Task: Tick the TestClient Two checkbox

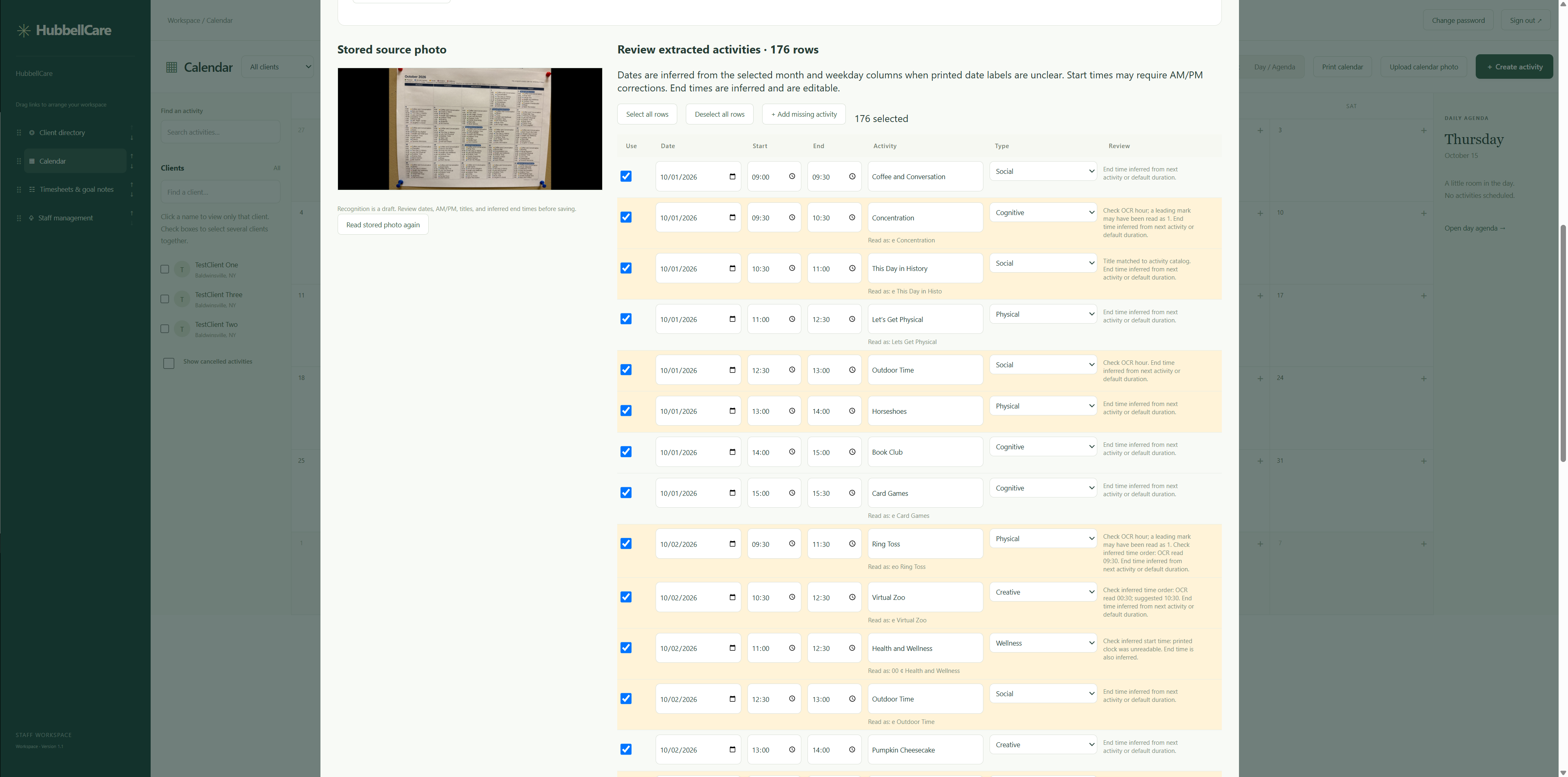Action: click(x=165, y=329)
